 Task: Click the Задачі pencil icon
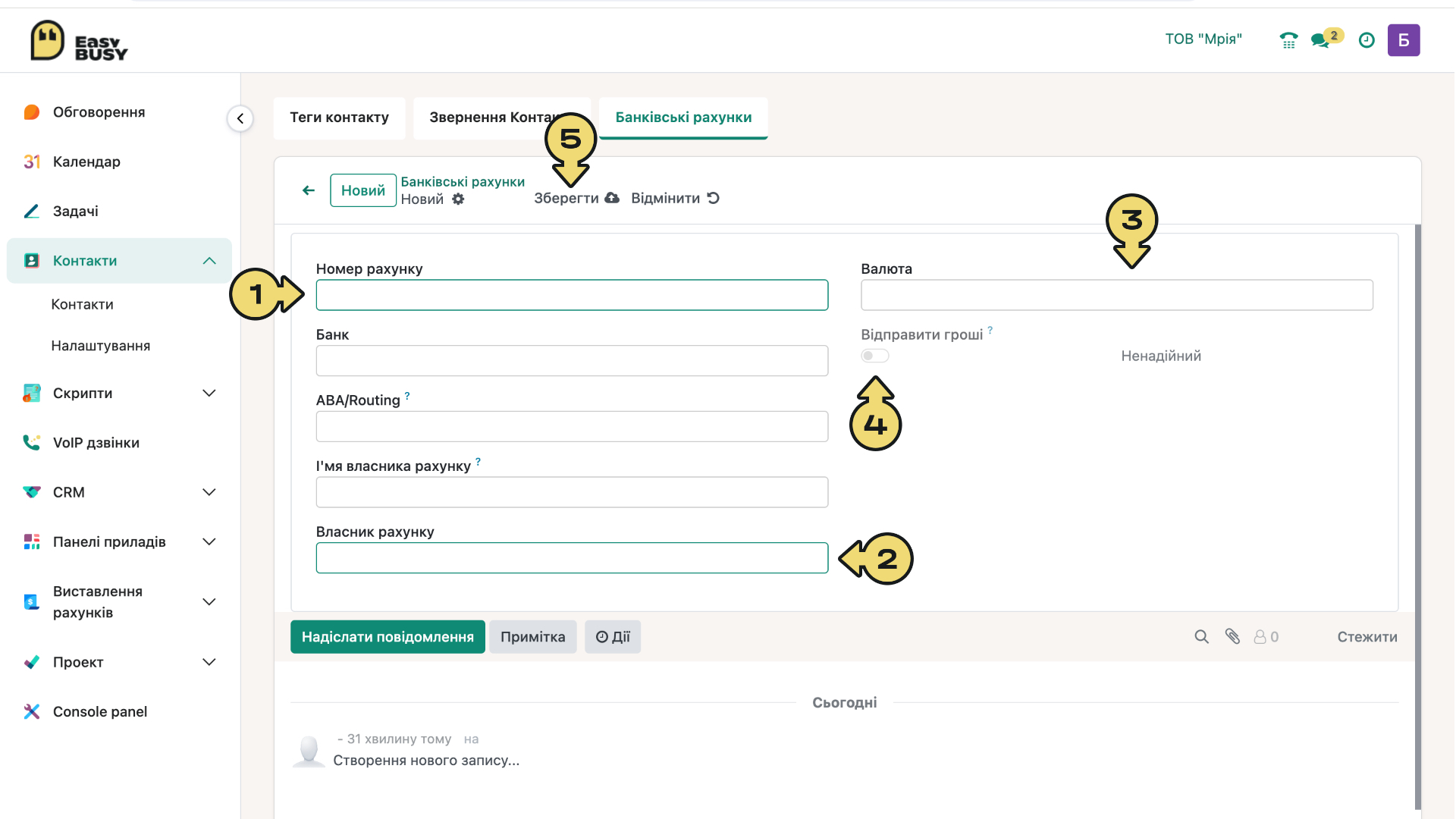(32, 211)
